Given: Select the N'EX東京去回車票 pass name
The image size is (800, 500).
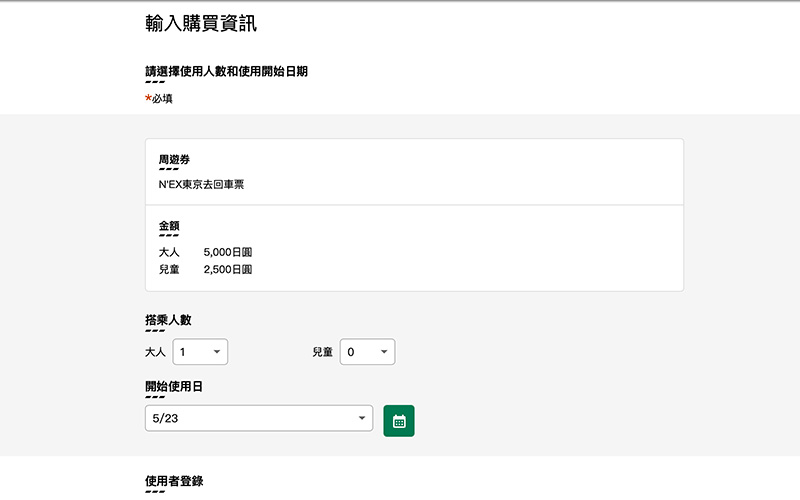Looking at the screenshot, I should 201,184.
